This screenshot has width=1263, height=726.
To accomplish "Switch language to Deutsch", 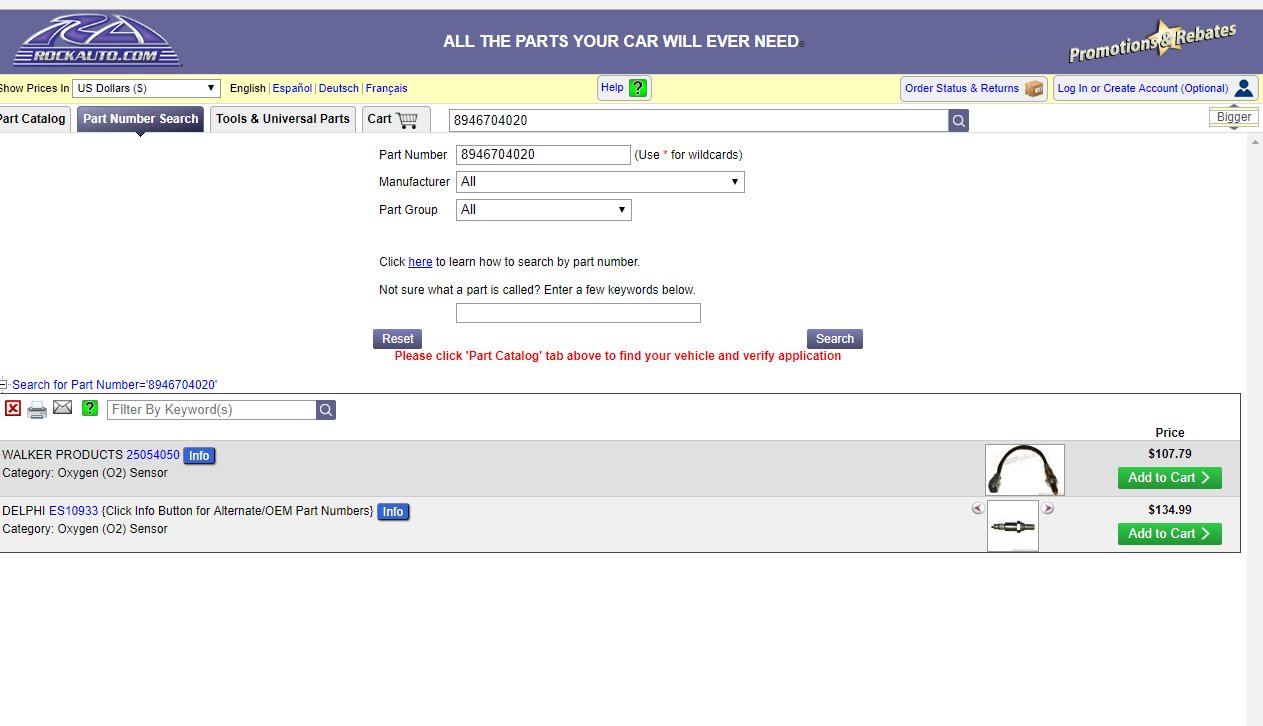I will click(339, 88).
